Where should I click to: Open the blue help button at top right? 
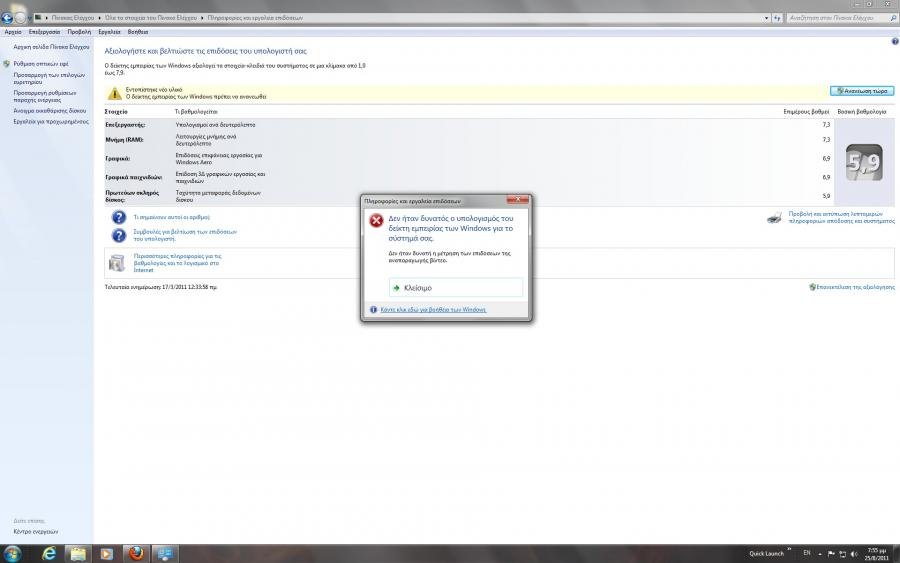click(893, 41)
